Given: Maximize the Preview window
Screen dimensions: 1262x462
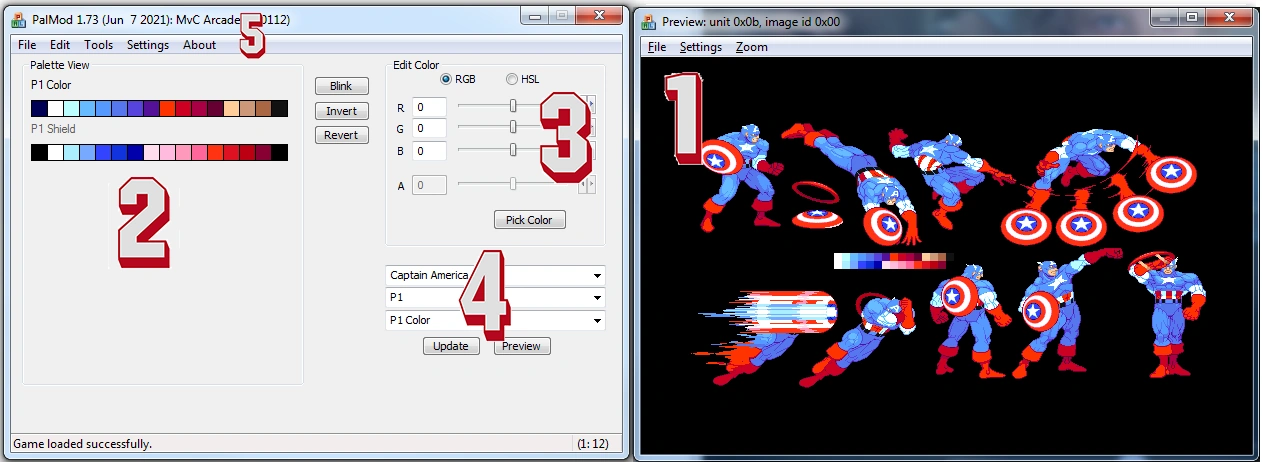Looking at the screenshot, I should click(1192, 17).
